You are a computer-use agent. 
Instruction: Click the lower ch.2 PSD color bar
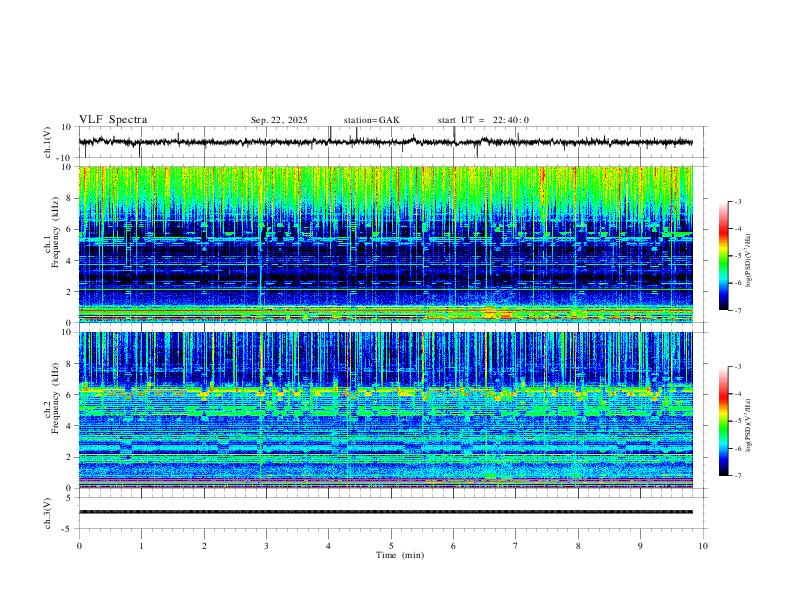pos(724,421)
